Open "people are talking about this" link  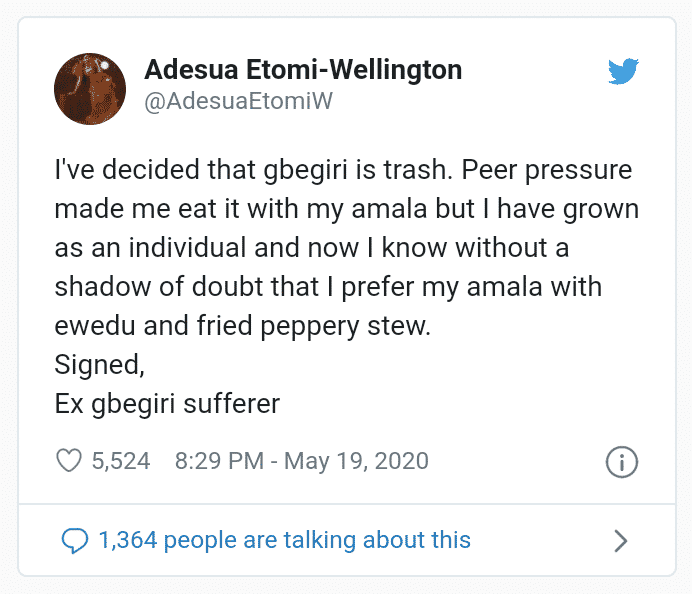pyautogui.click(x=317, y=541)
